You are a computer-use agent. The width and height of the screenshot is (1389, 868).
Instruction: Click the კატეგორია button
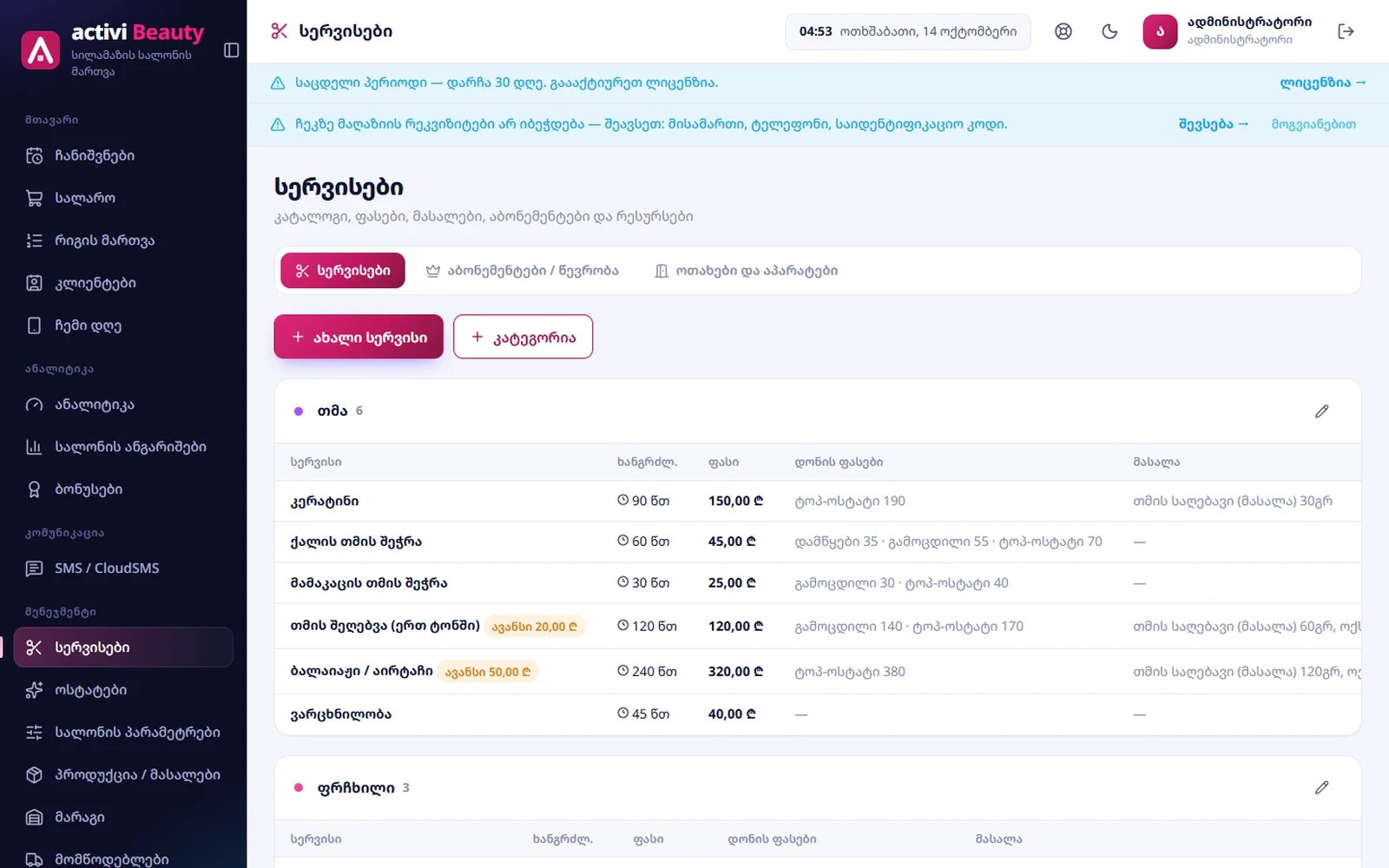coord(523,337)
